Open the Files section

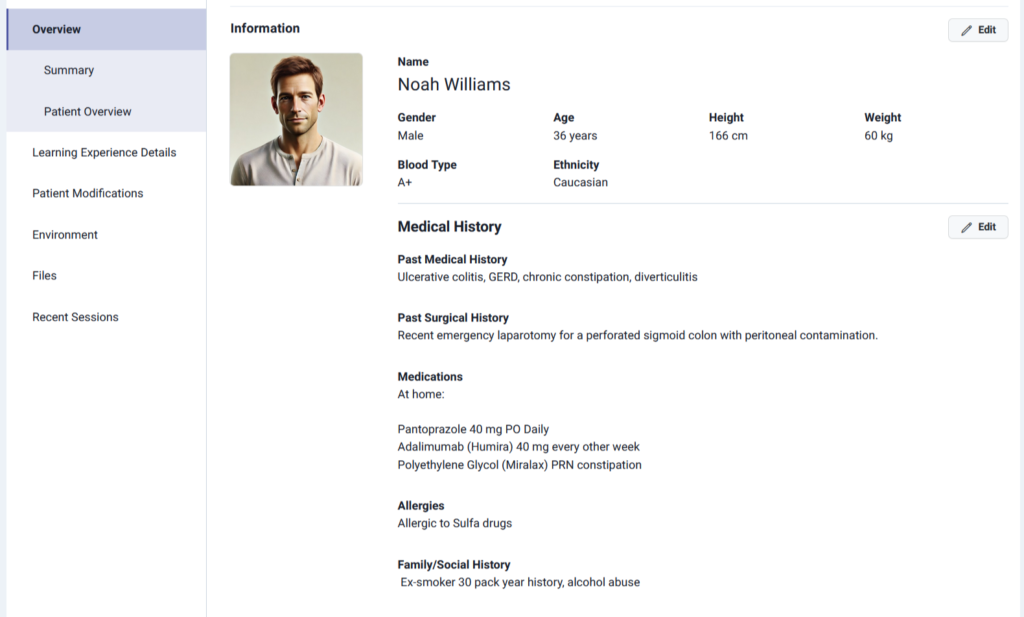pos(45,275)
